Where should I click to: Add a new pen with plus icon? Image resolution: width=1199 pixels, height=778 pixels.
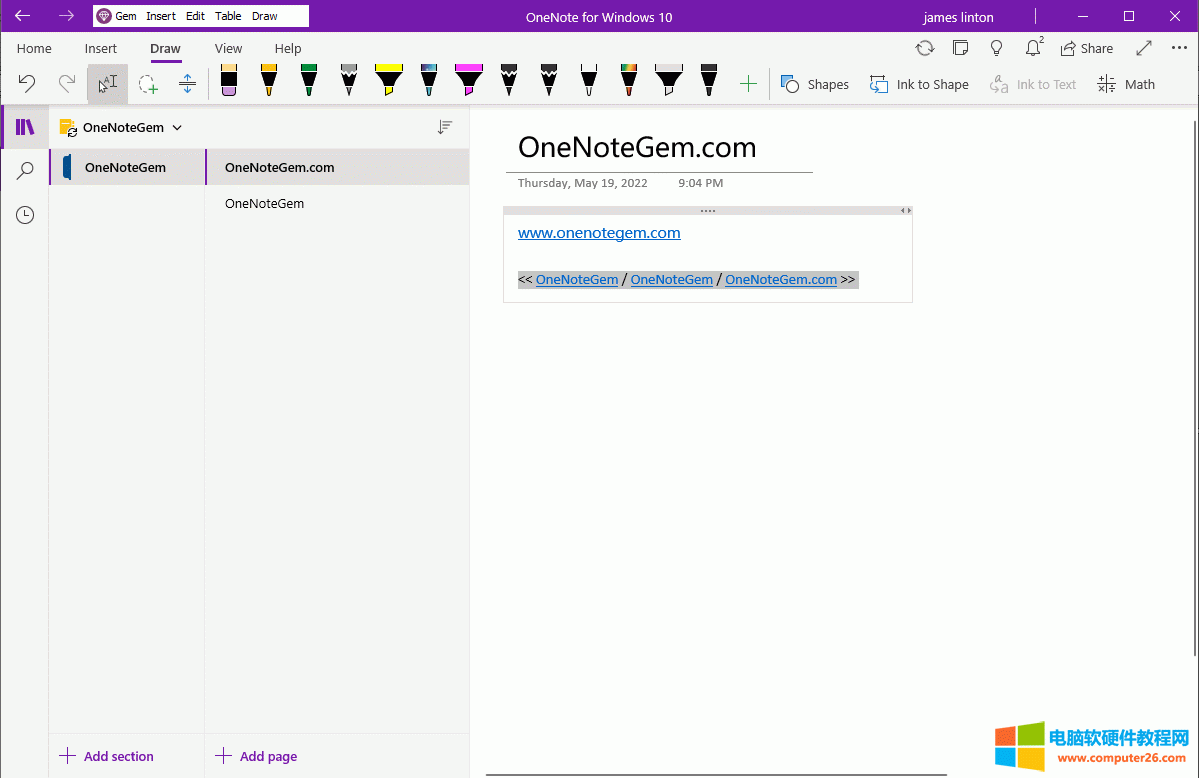click(749, 83)
